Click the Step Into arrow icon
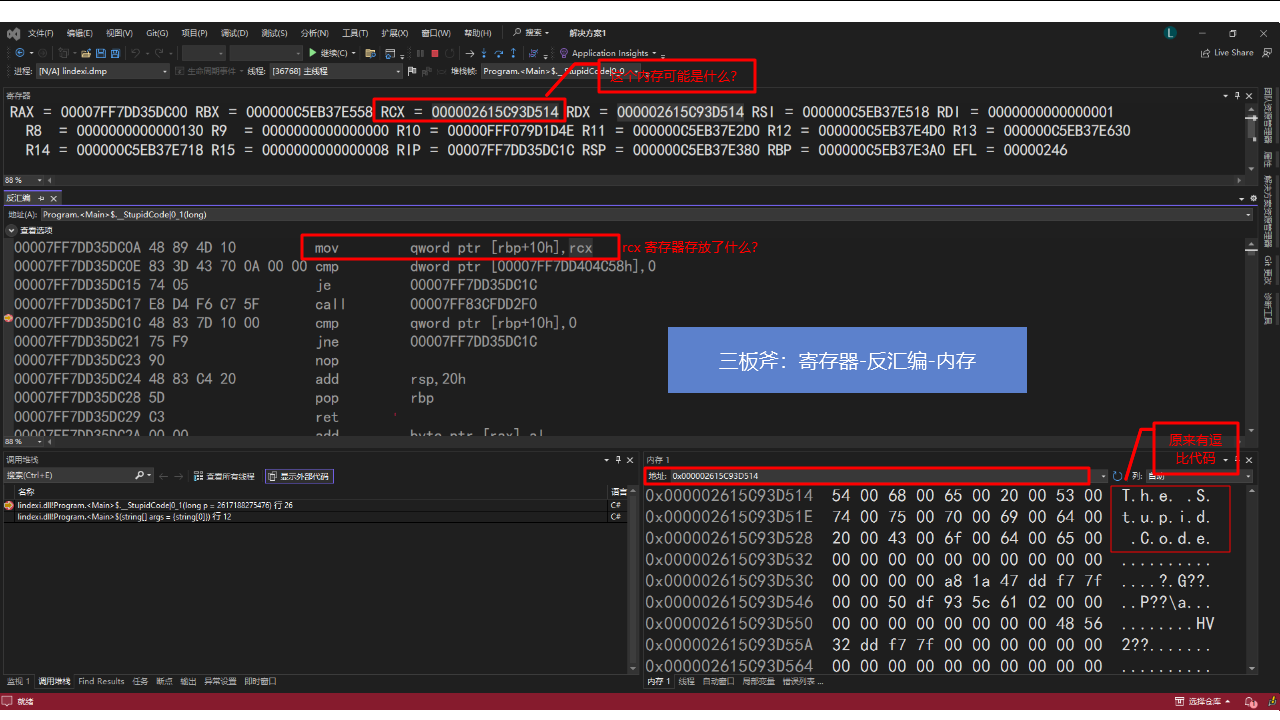1280x720 pixels. [484, 53]
